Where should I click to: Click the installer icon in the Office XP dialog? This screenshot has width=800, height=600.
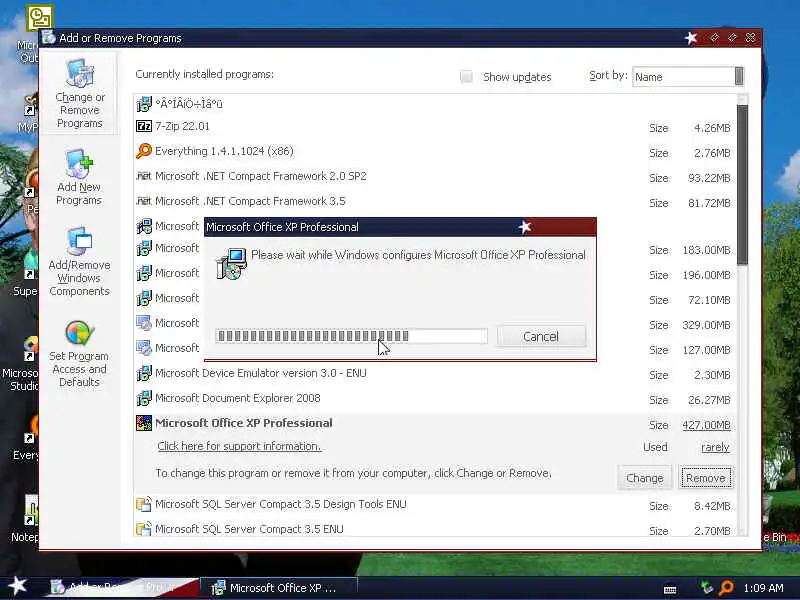point(231,263)
